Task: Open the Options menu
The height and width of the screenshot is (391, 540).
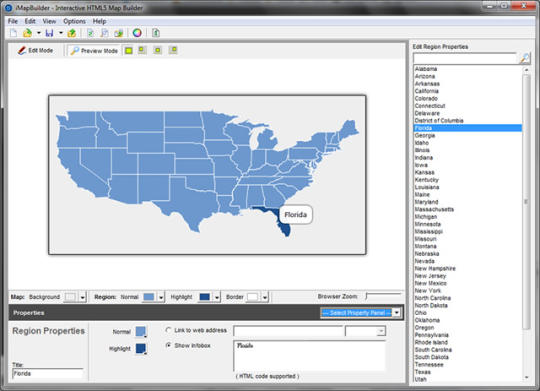Action: tap(74, 21)
